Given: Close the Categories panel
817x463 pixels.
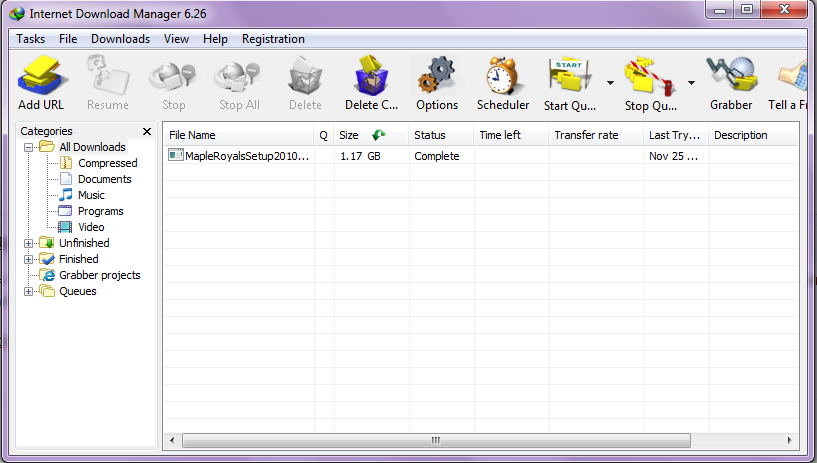Looking at the screenshot, I should point(147,131).
